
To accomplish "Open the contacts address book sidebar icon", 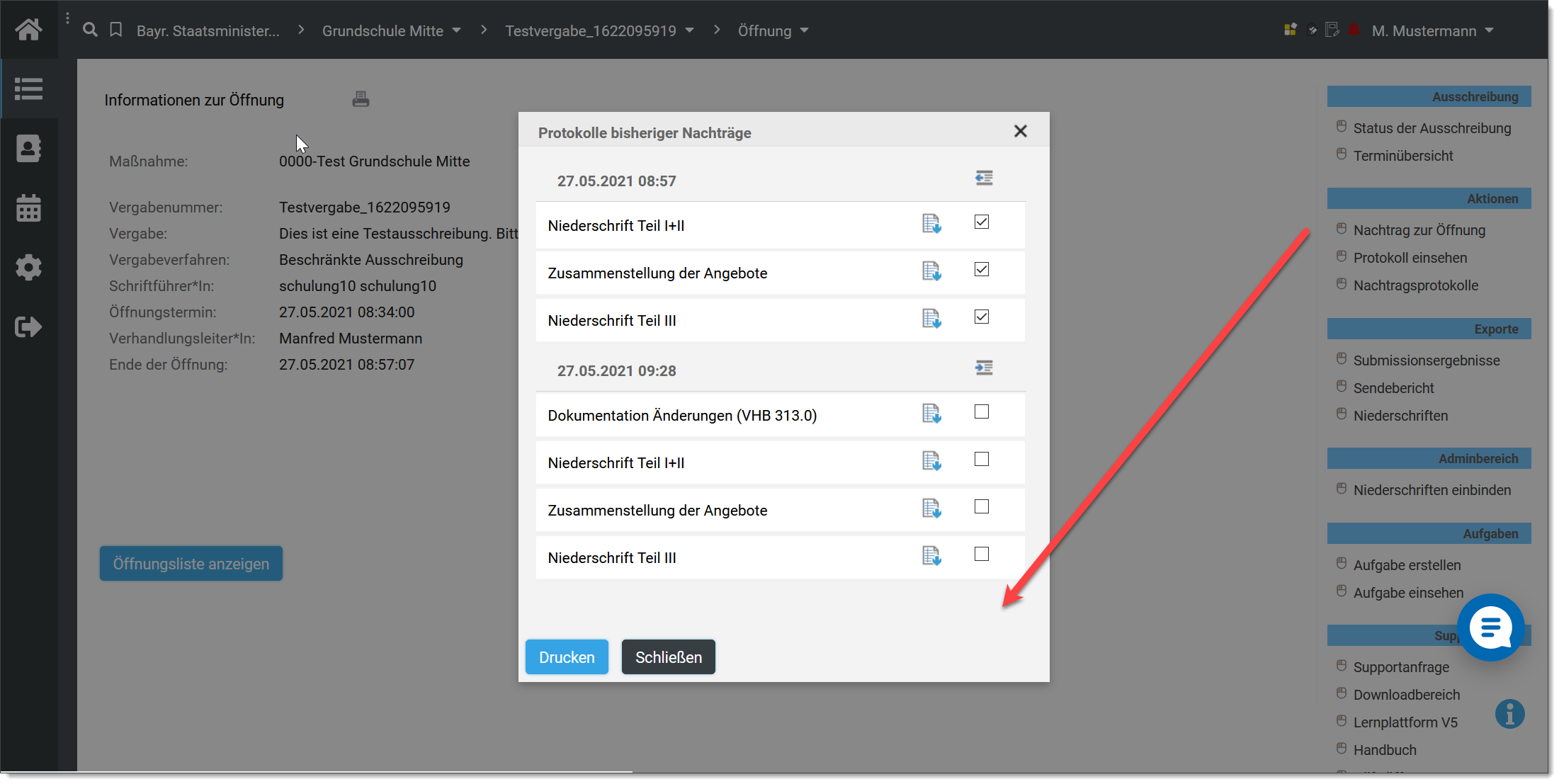I will (28, 148).
